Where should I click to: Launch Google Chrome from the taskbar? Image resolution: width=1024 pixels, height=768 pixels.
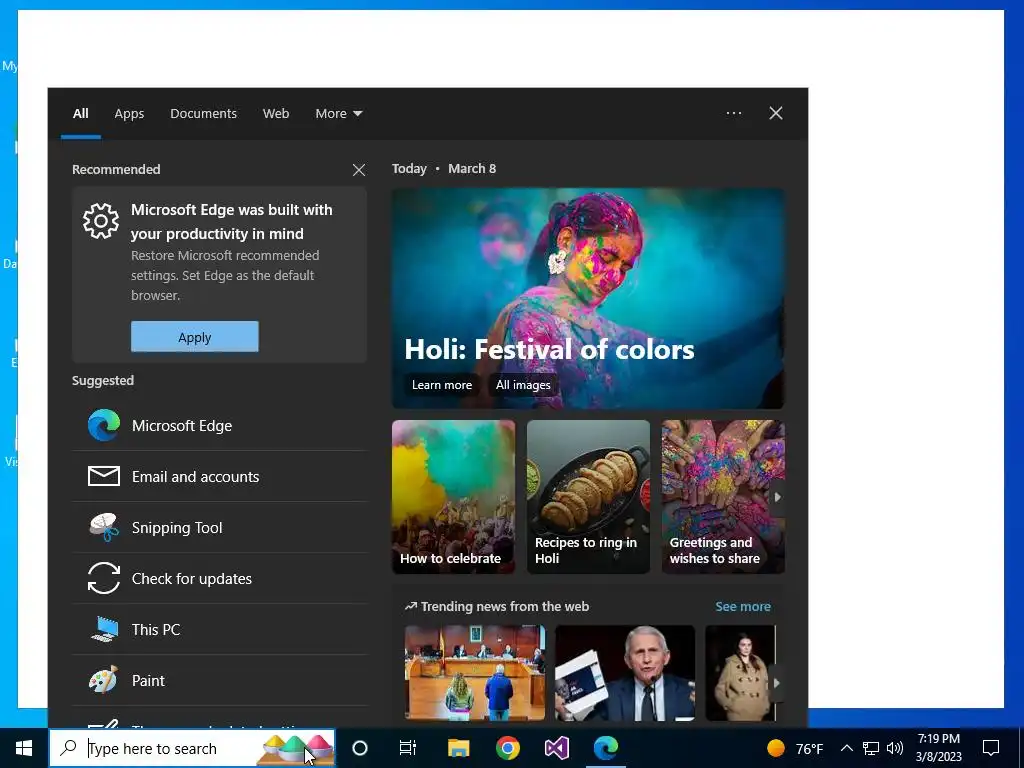tap(507, 748)
